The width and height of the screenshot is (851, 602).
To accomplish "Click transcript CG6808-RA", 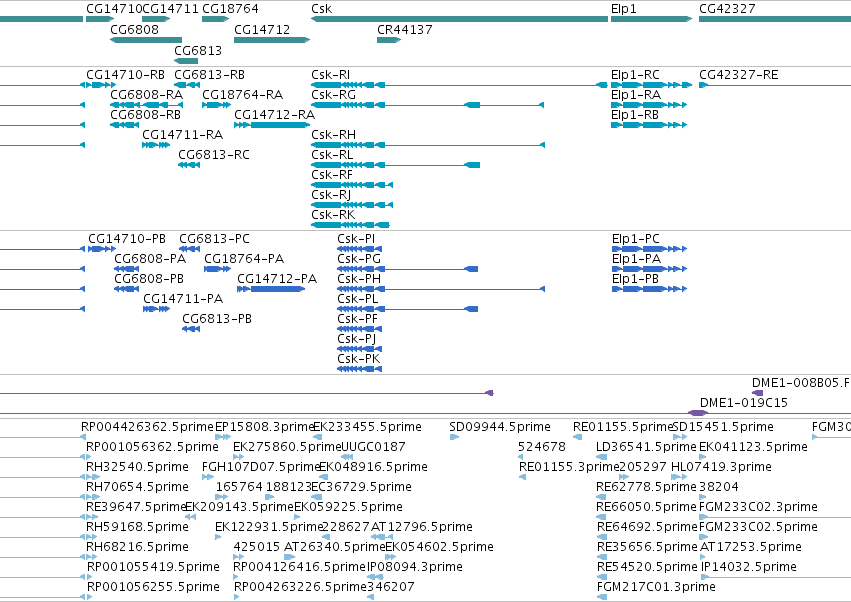I will 147,95.
